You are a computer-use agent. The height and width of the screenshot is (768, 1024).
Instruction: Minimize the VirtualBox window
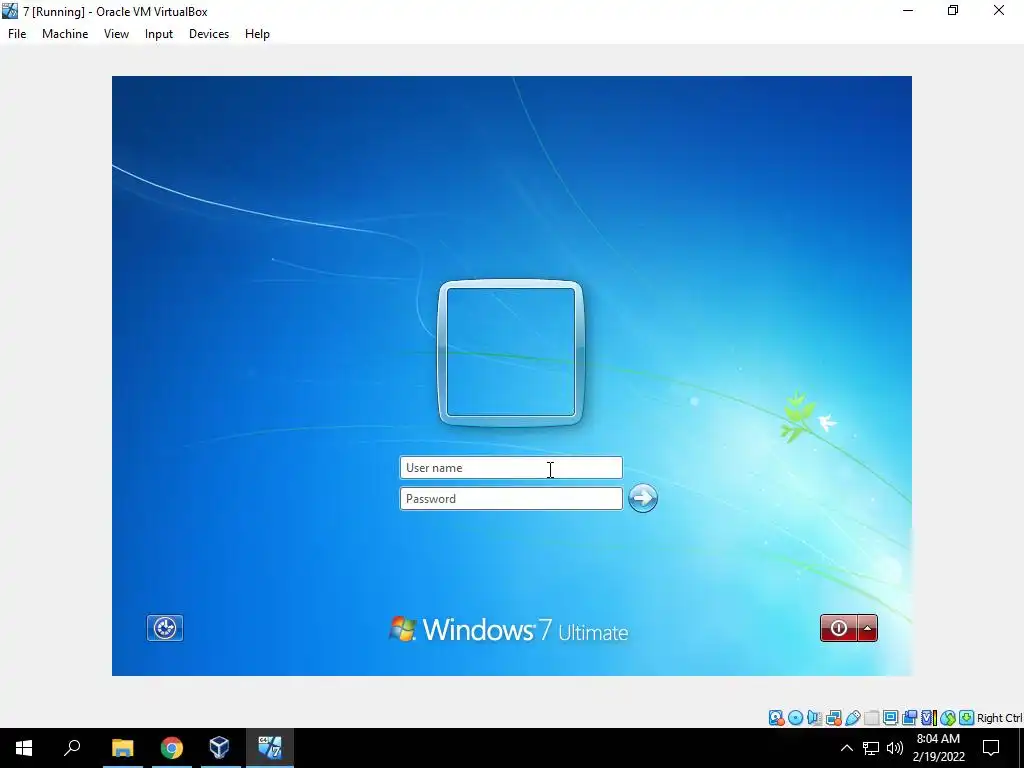[908, 10]
